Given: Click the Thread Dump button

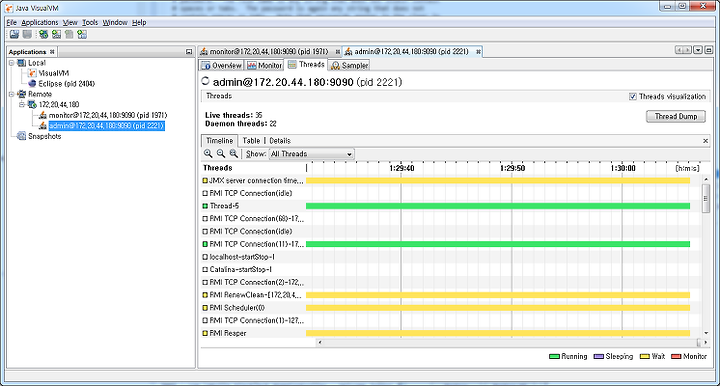Looking at the screenshot, I should 676,117.
